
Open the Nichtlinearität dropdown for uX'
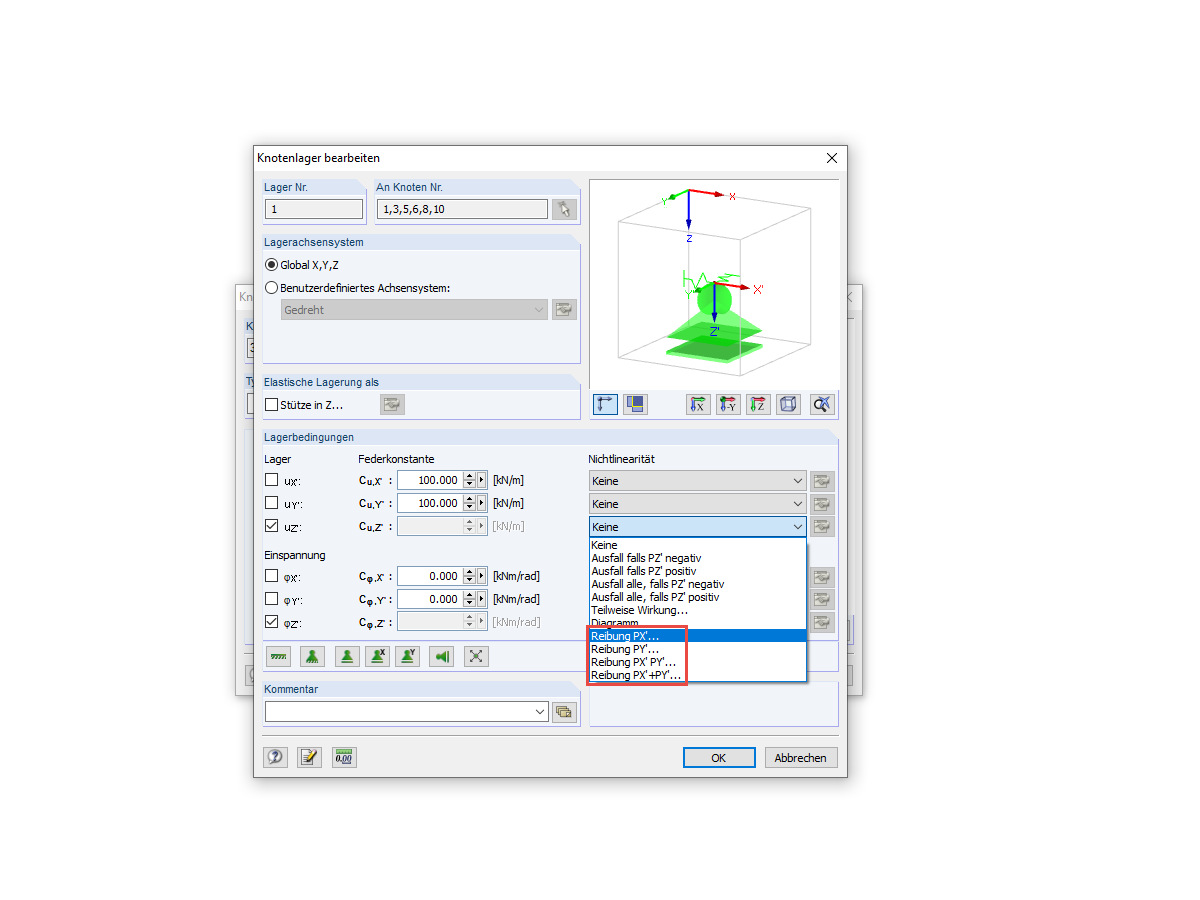point(797,480)
